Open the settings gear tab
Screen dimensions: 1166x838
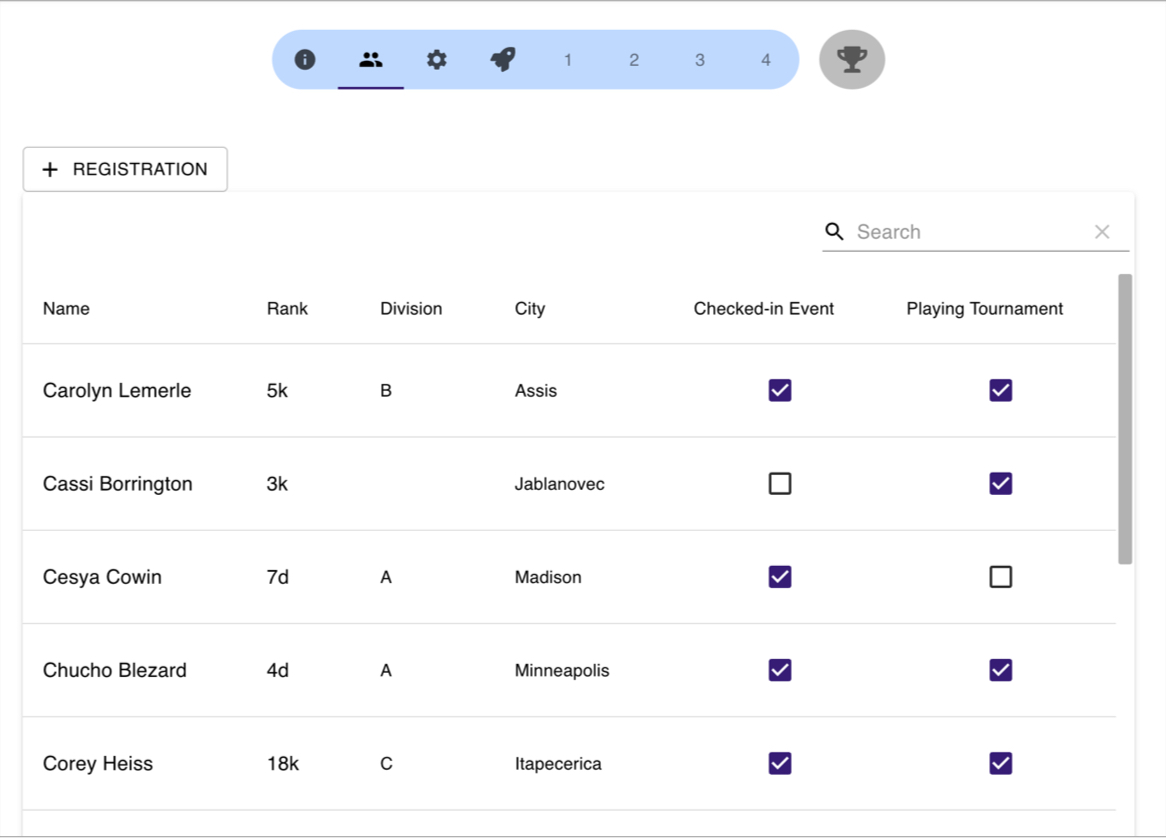(x=437, y=59)
